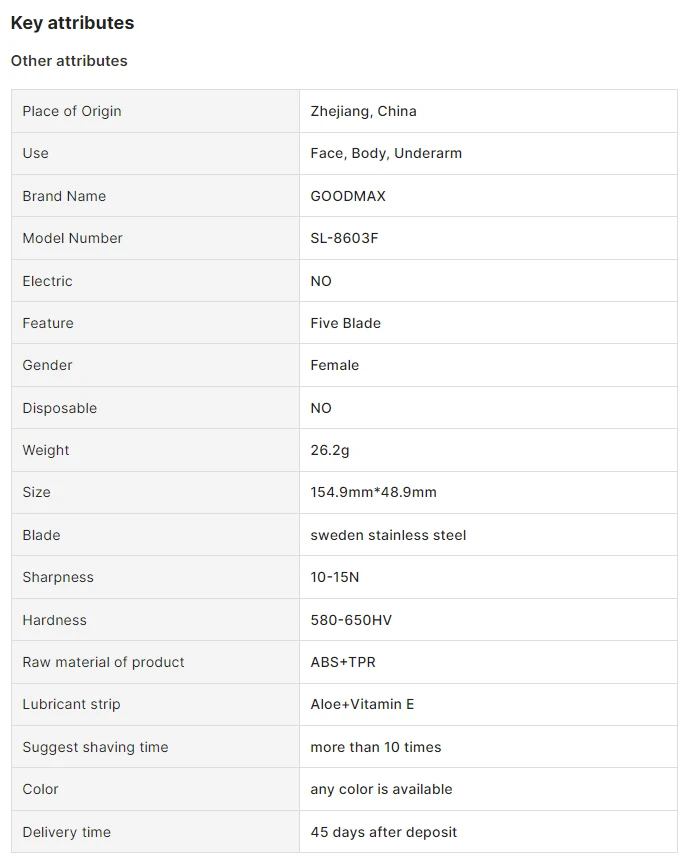
Task: Select the 10-15N sharpness value
Action: click(x=335, y=577)
